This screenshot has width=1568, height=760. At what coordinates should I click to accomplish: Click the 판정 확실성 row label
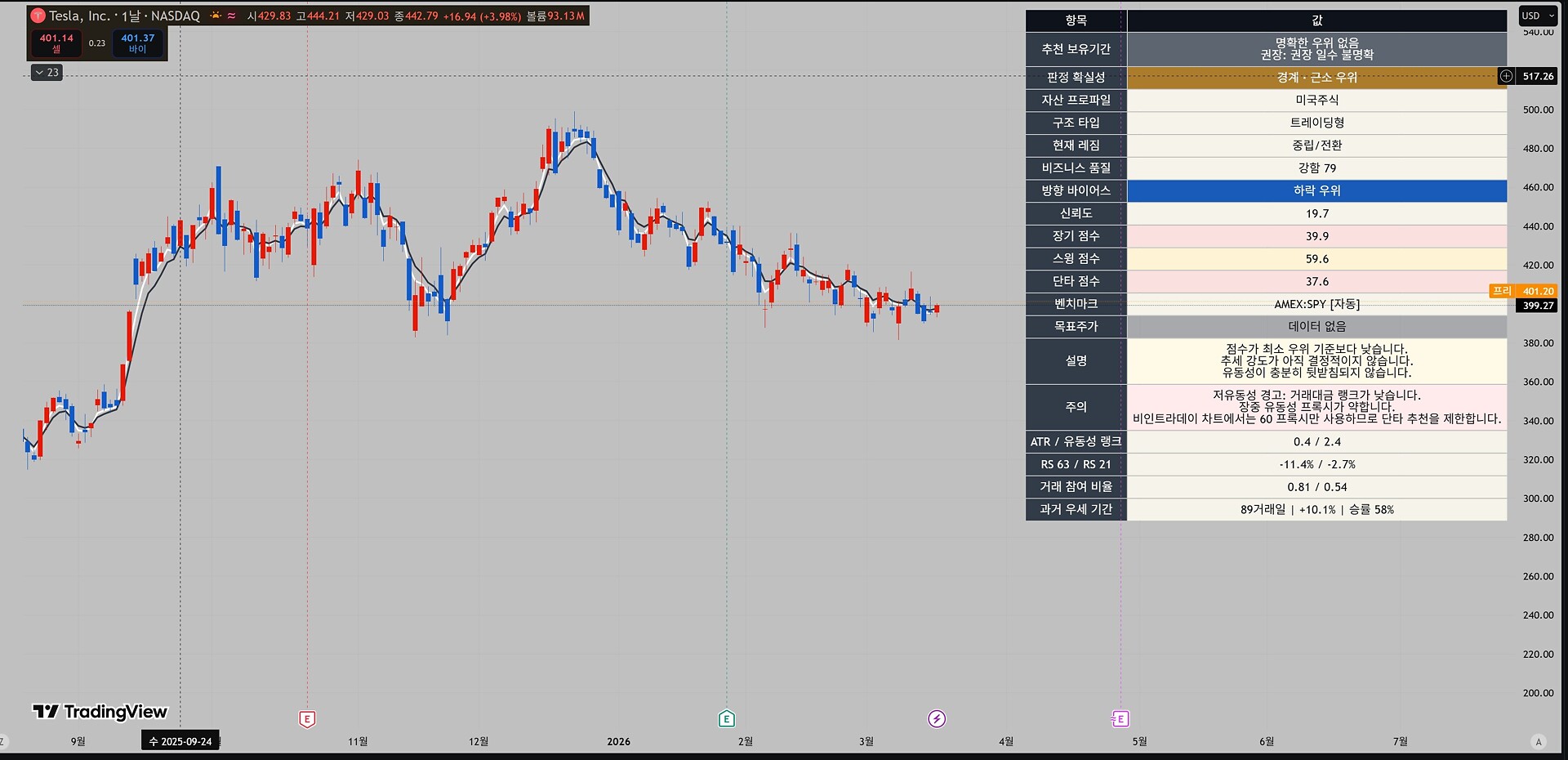pyautogui.click(x=1076, y=78)
